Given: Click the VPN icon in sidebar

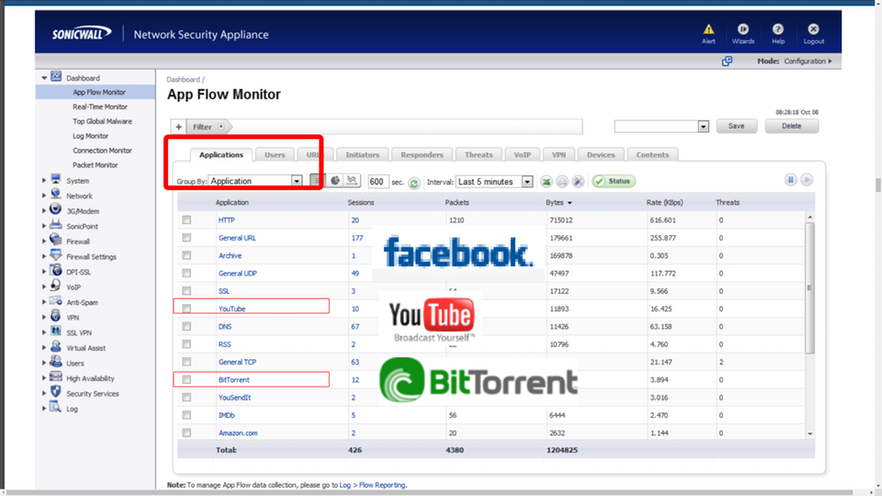Looking at the screenshot, I should pyautogui.click(x=56, y=316).
